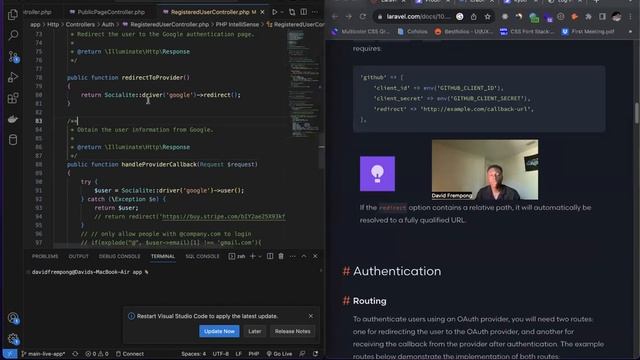
Task: Open errors and warnings count
Action: [96, 354]
